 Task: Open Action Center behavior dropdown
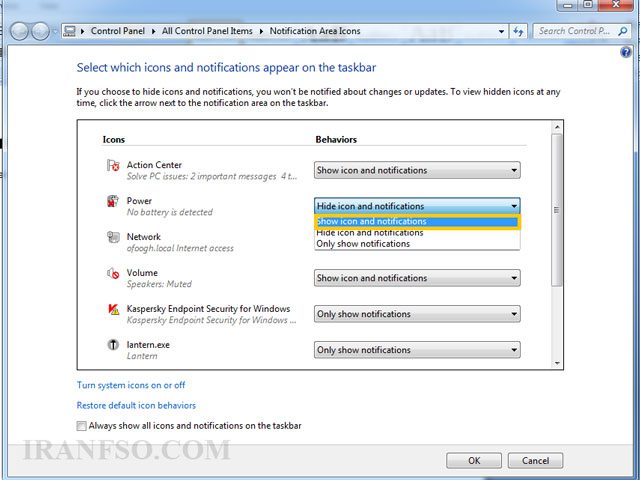pyautogui.click(x=417, y=170)
